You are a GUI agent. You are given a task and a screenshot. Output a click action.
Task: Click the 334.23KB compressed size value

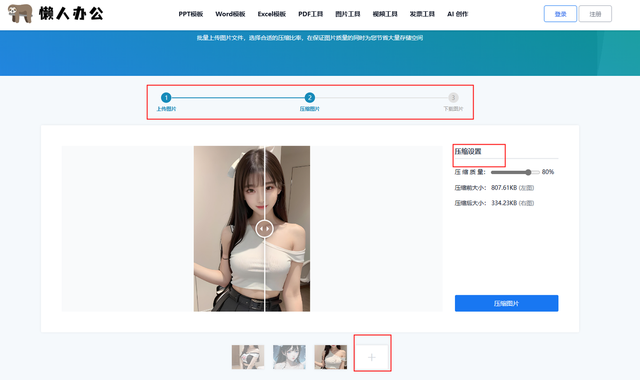pyautogui.click(x=504, y=203)
